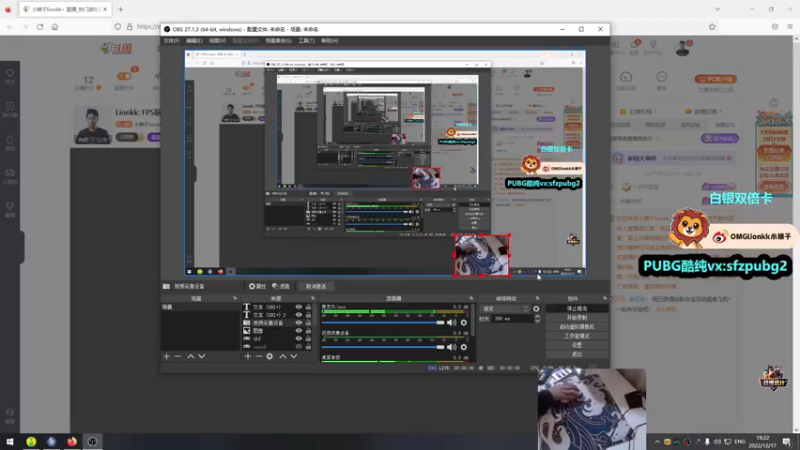Screen dimensions: 800x450
Task: Add a new source with the plus icon under the 来源 list
Action: pyautogui.click(x=247, y=356)
